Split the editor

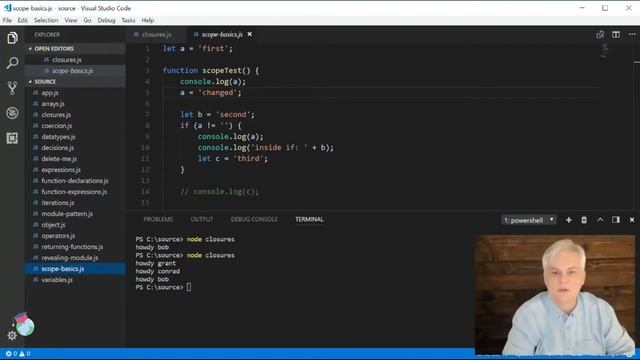click(x=616, y=35)
